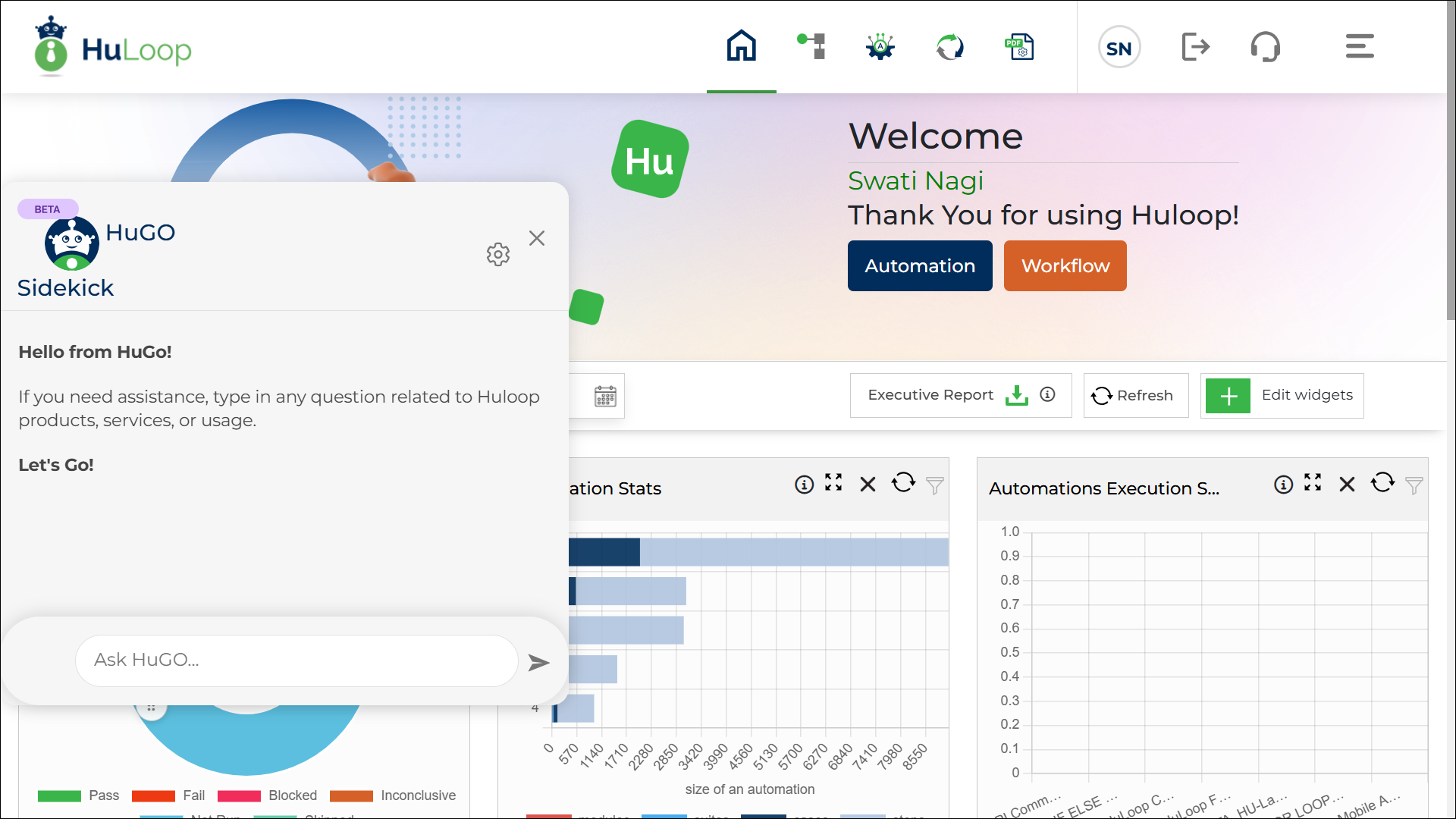The width and height of the screenshot is (1456, 819).
Task: Open the hamburger menu
Action: coord(1359,46)
